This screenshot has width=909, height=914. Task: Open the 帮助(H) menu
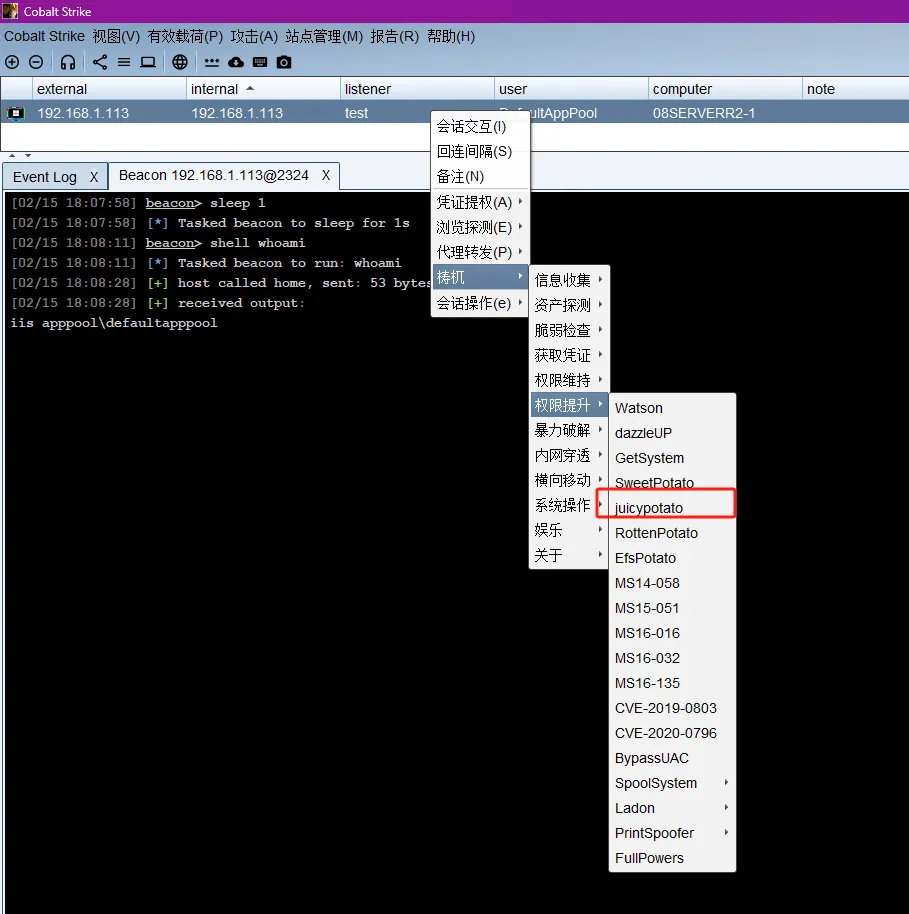click(x=451, y=36)
